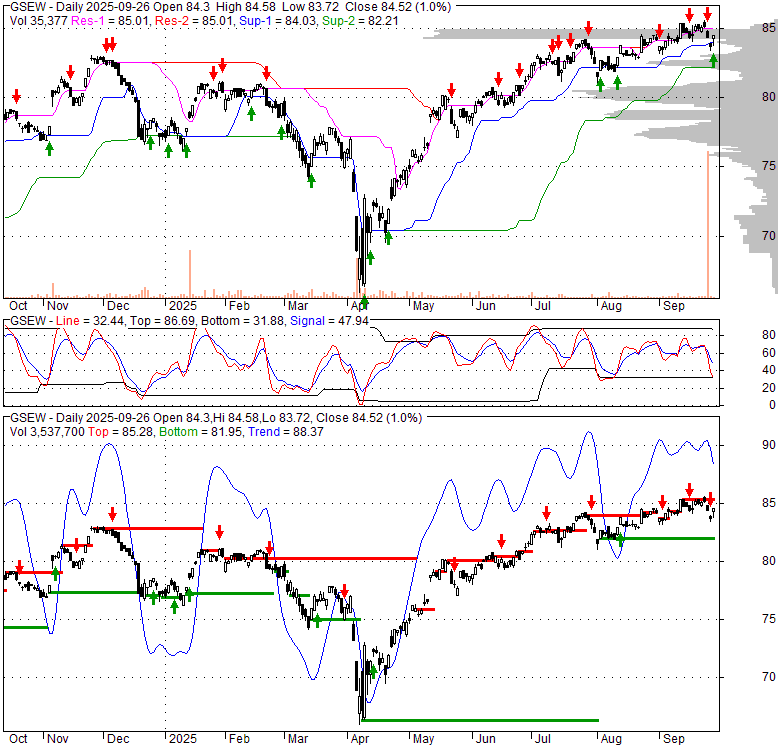Click the Nov label on bottom chart's date axis

tap(57, 739)
